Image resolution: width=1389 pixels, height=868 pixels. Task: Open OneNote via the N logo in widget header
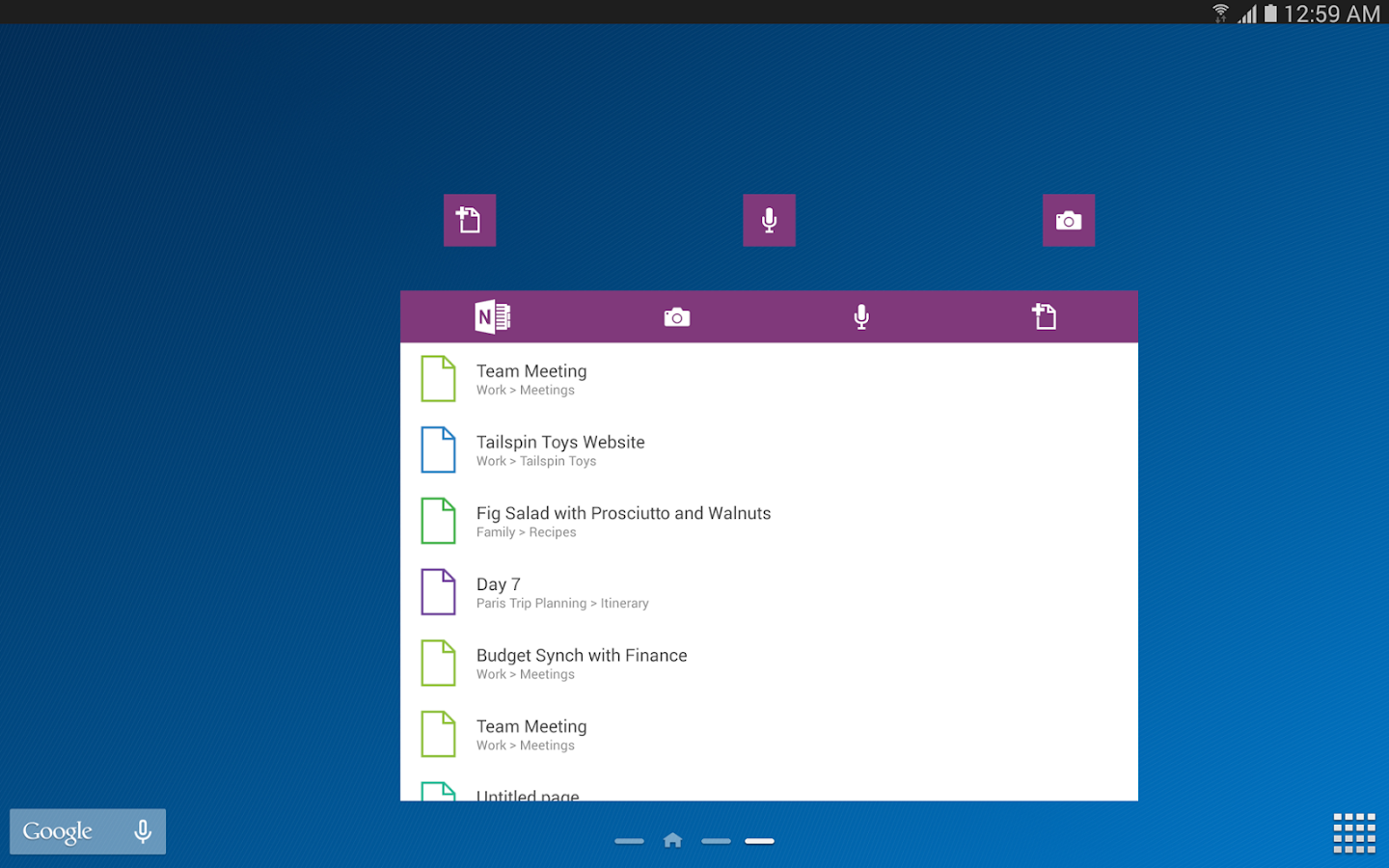[x=493, y=316]
